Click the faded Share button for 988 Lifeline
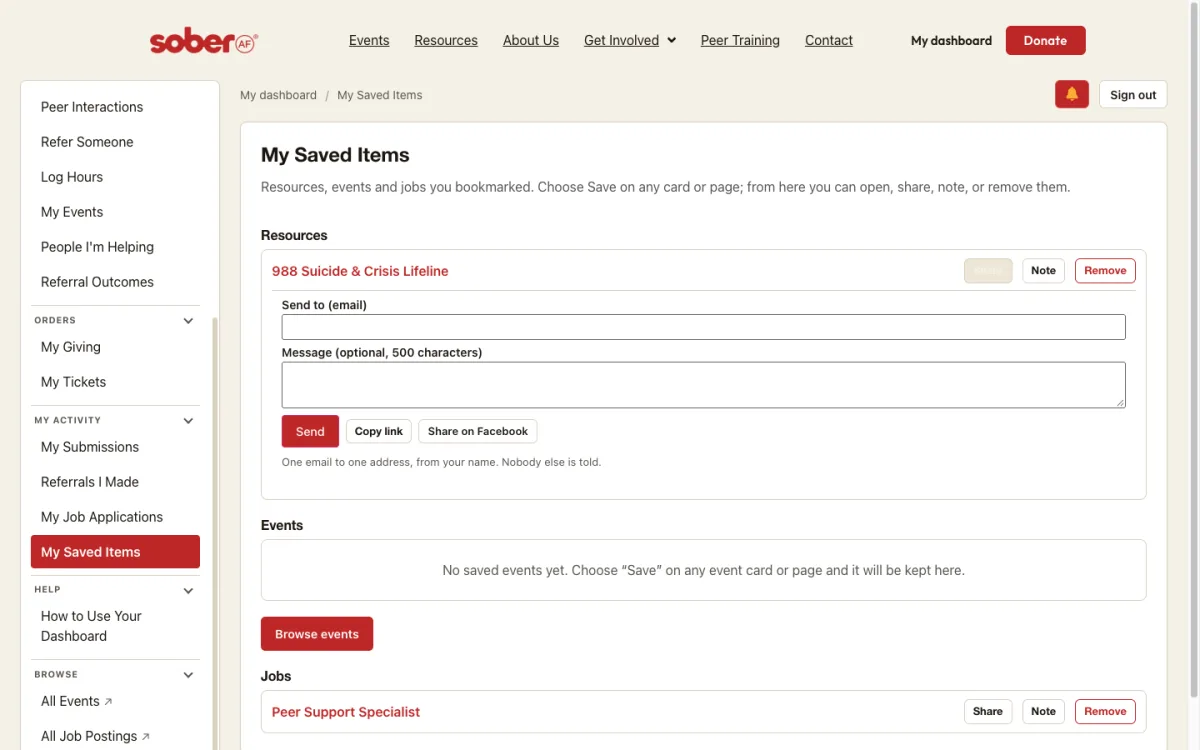Screen dimensions: 1200x750 tap(988, 271)
